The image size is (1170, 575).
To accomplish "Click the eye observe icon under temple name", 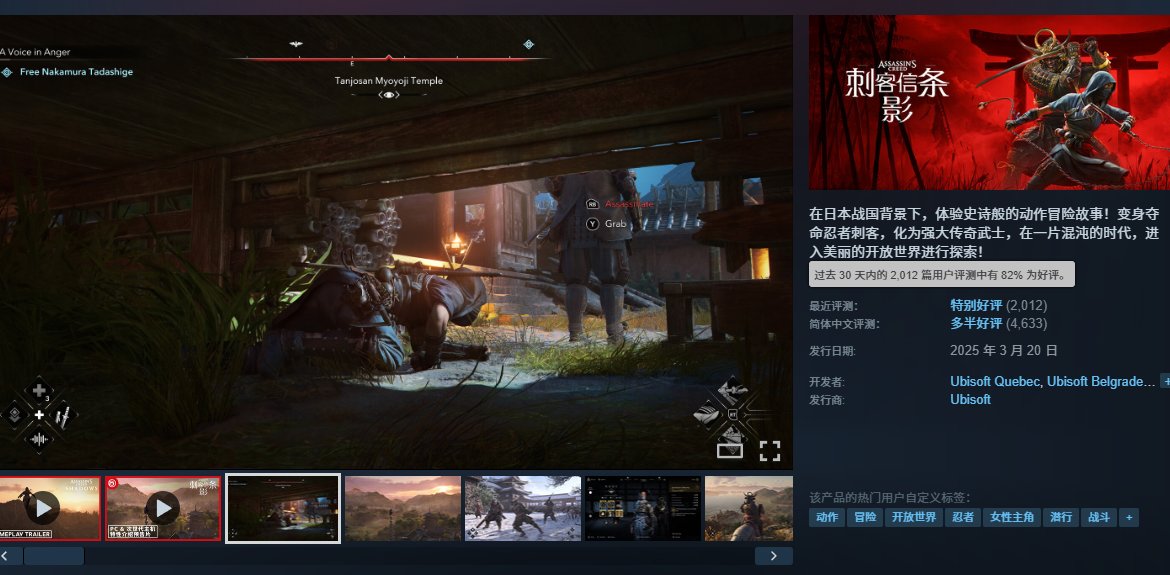I will (x=389, y=95).
